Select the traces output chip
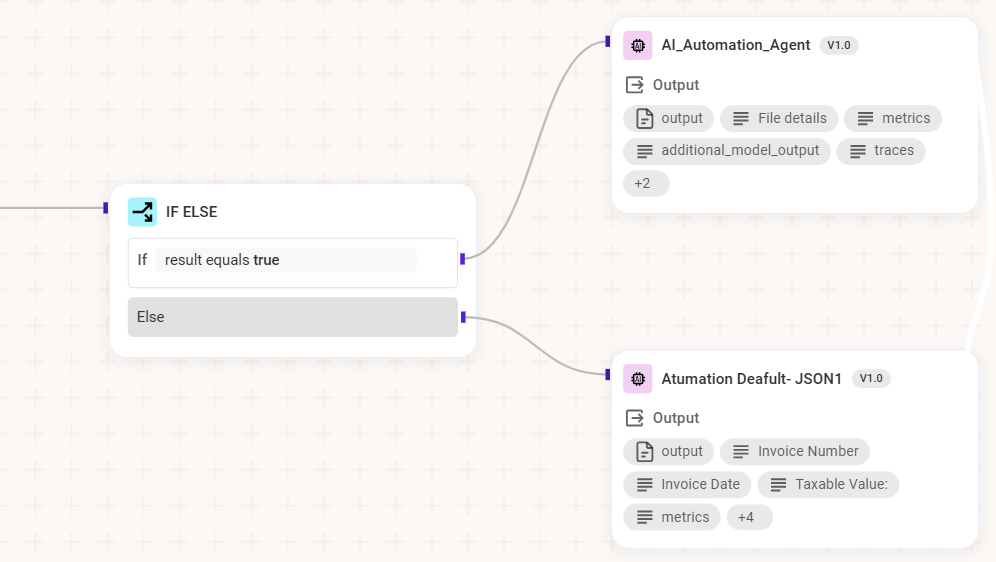 [881, 151]
